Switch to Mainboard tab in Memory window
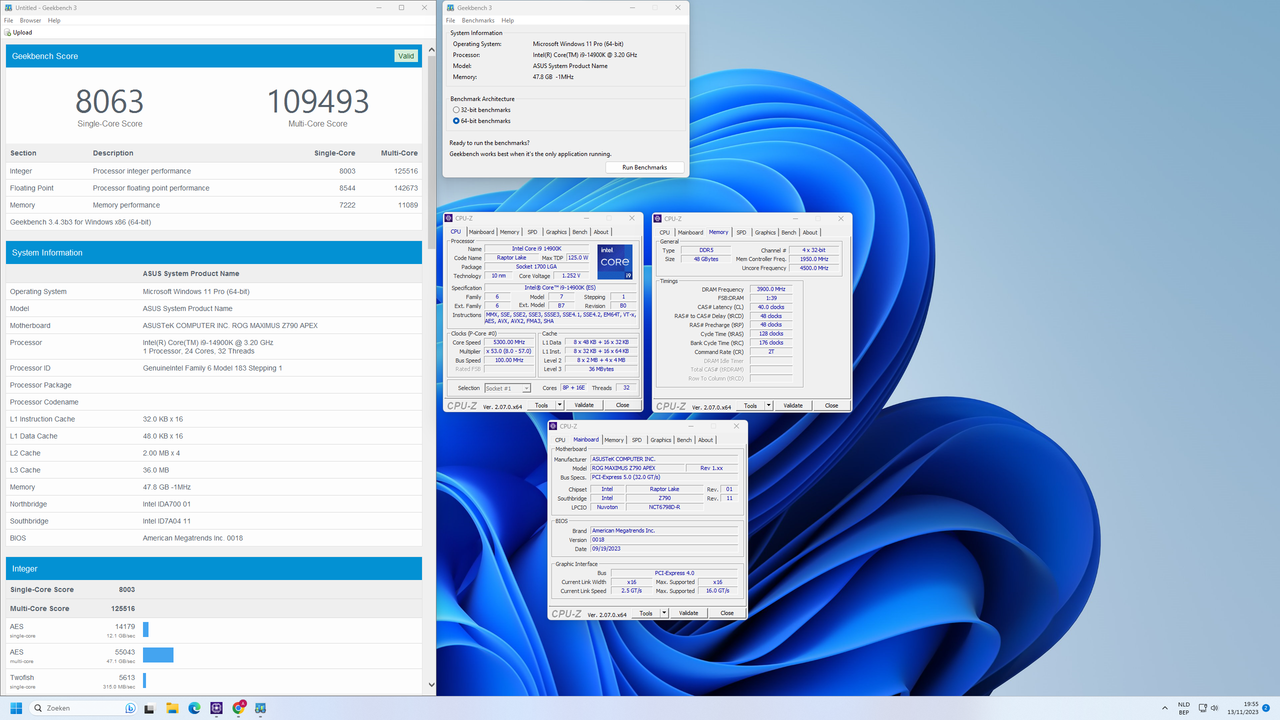1280x720 pixels. [x=691, y=232]
